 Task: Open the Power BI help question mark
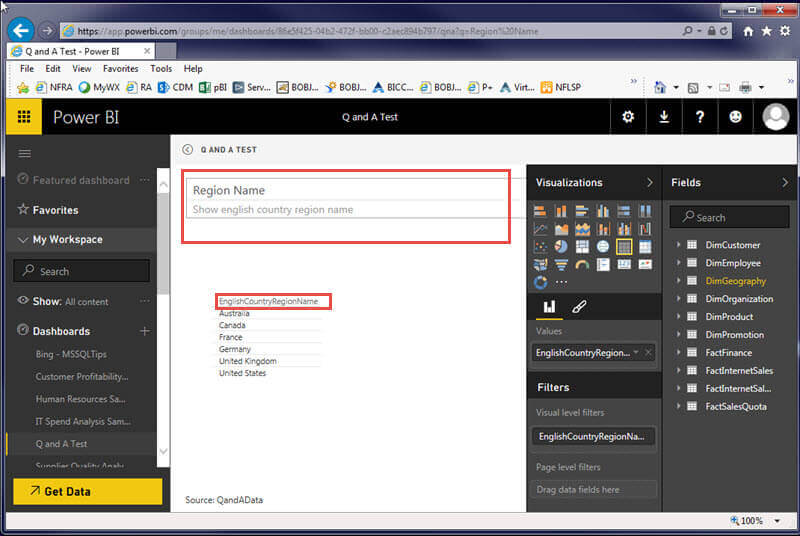(699, 117)
